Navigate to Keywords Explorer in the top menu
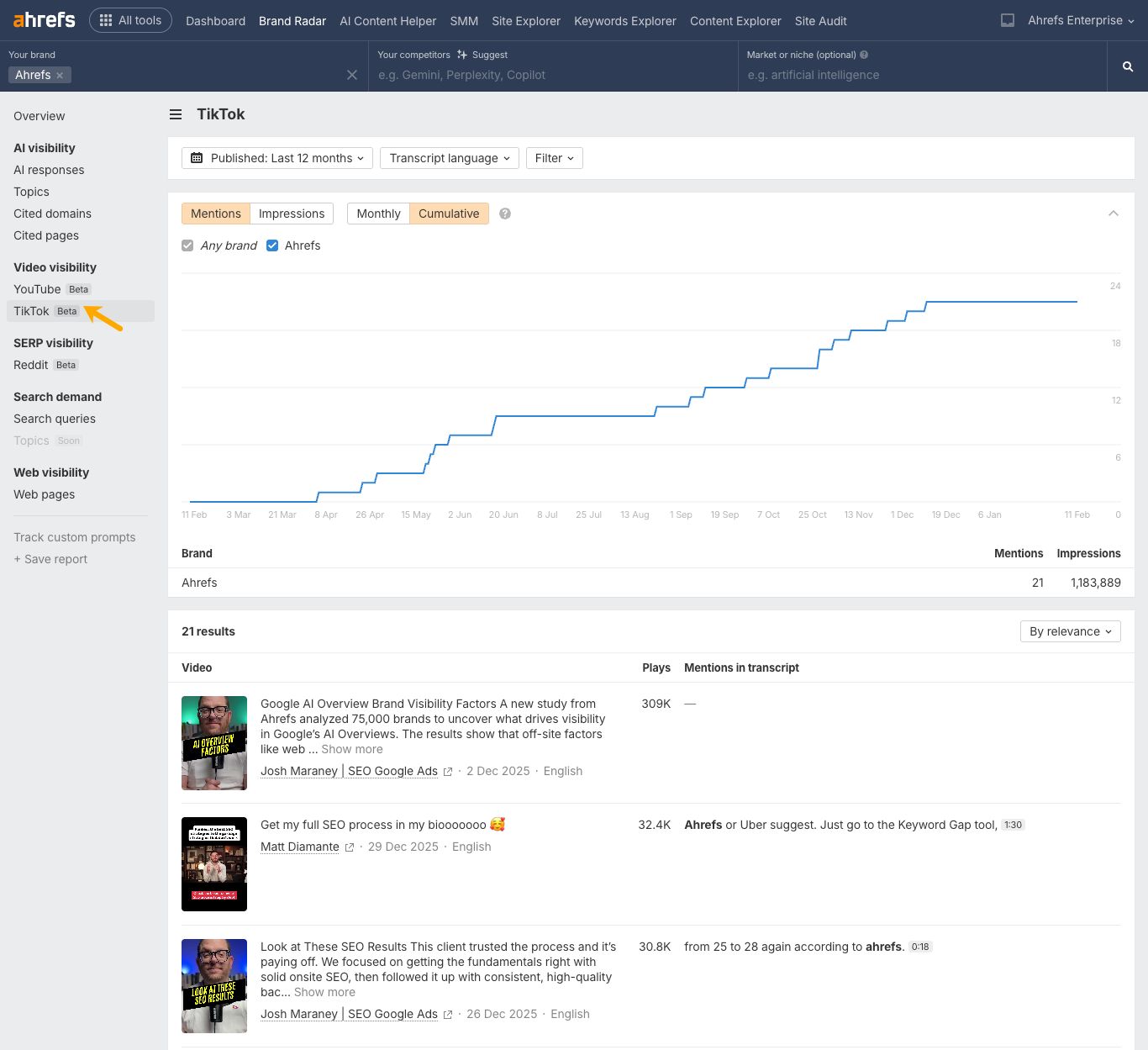Viewport: 1148px width, 1050px height. (624, 21)
